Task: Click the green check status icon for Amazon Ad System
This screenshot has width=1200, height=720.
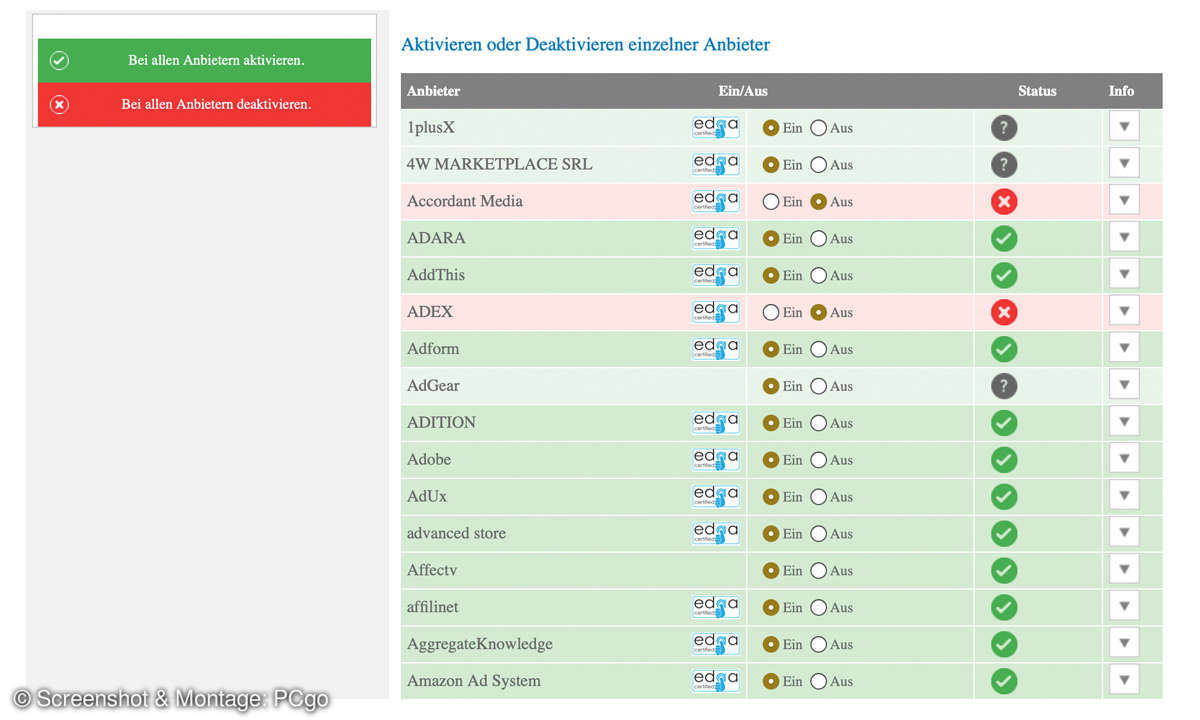Action: pos(1004,682)
